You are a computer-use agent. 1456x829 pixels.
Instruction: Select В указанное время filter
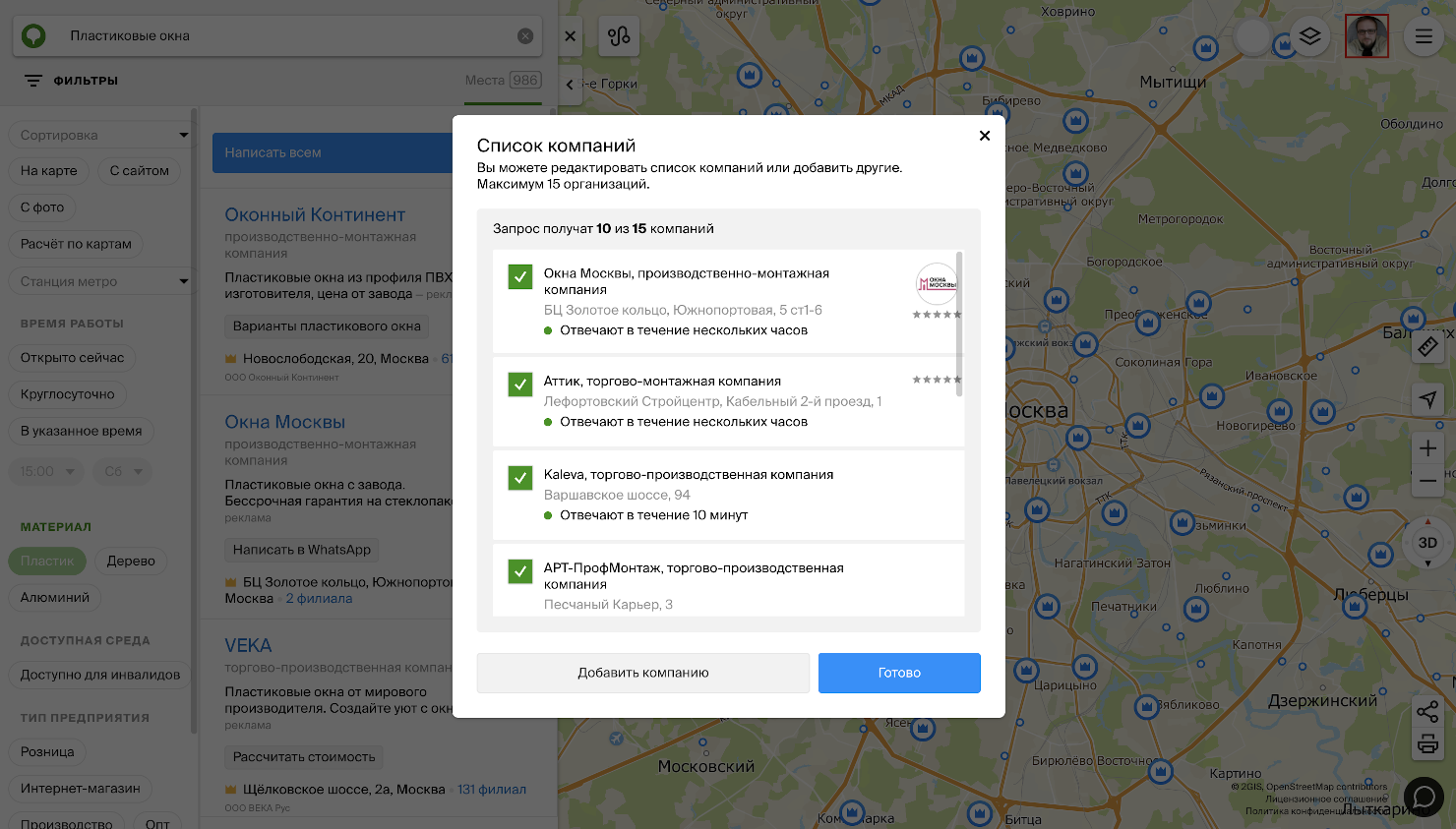[x=81, y=431]
